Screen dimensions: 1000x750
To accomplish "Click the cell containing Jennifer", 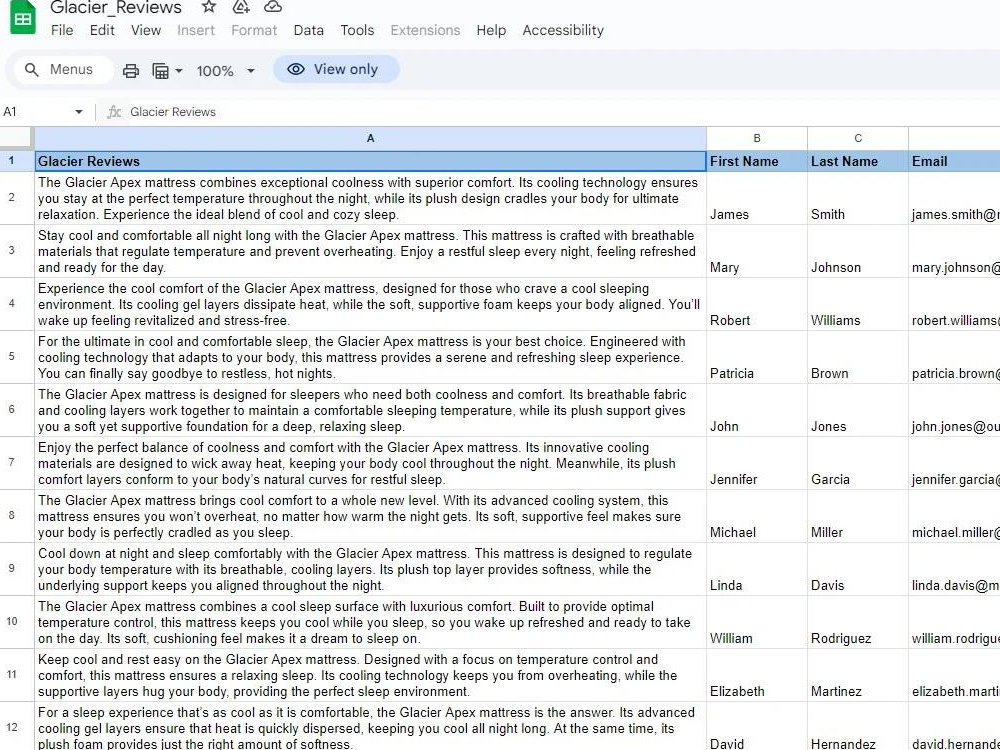I will (756, 462).
